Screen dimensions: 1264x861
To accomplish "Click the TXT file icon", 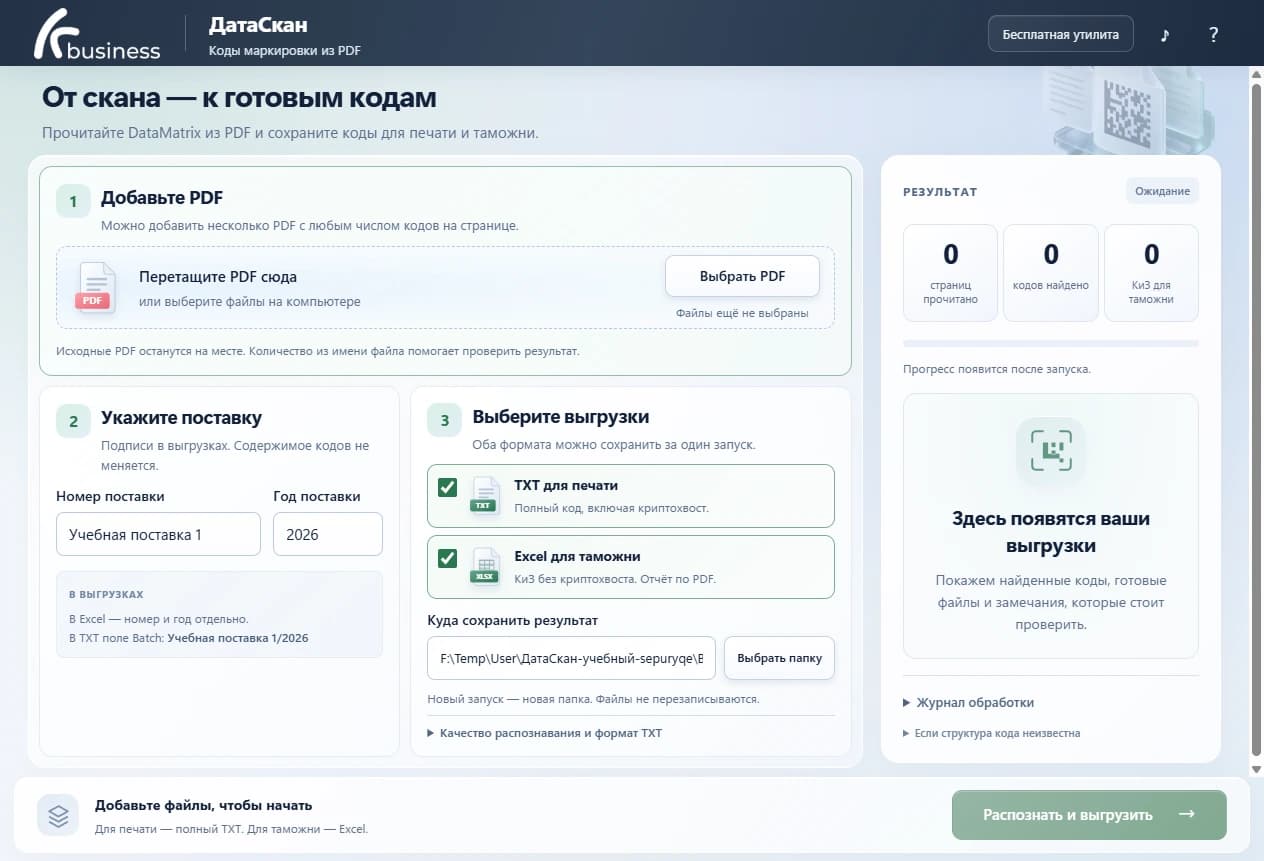I will 485,495.
